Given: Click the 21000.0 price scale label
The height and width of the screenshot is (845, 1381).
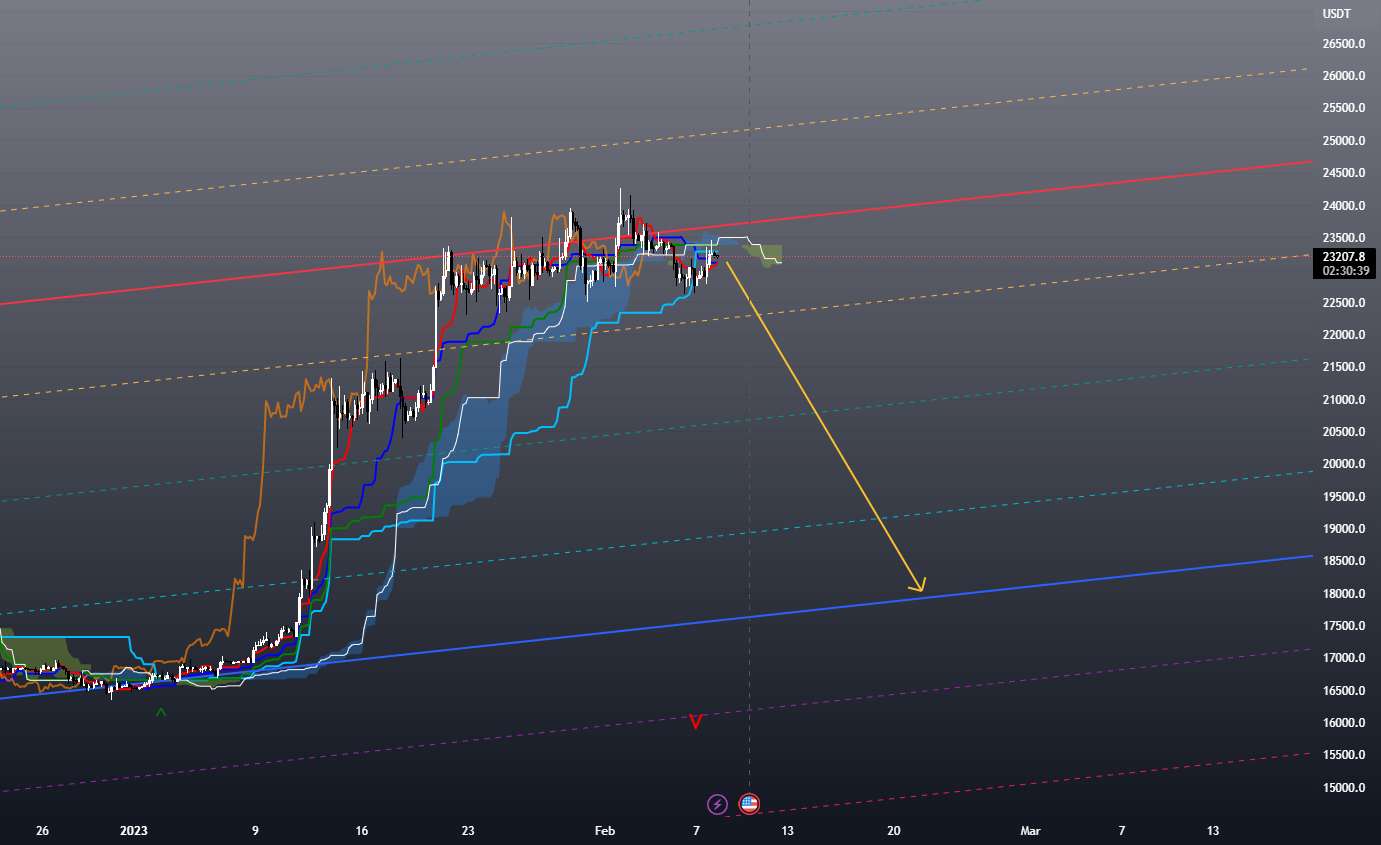Looking at the screenshot, I should (1343, 400).
